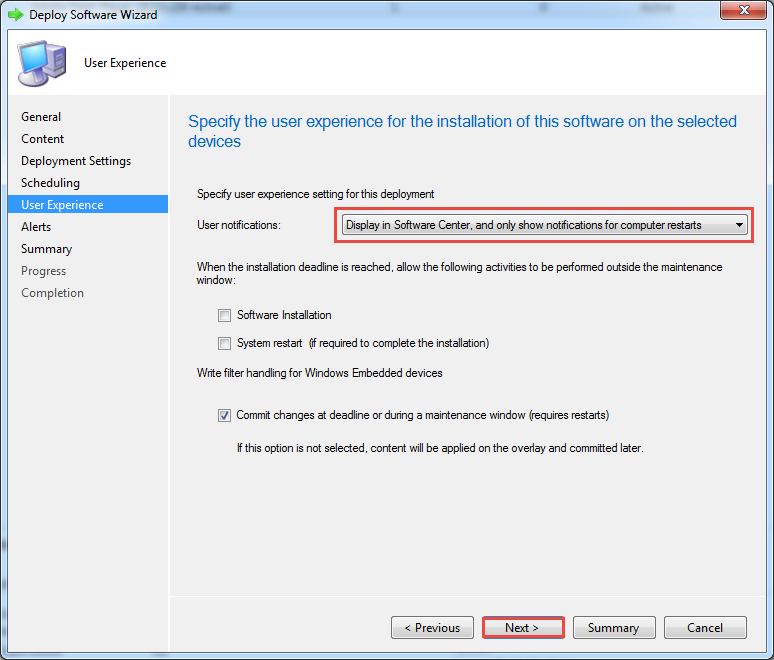Tick the System restart checkbox
Image resolution: width=774 pixels, height=660 pixels.
point(224,344)
